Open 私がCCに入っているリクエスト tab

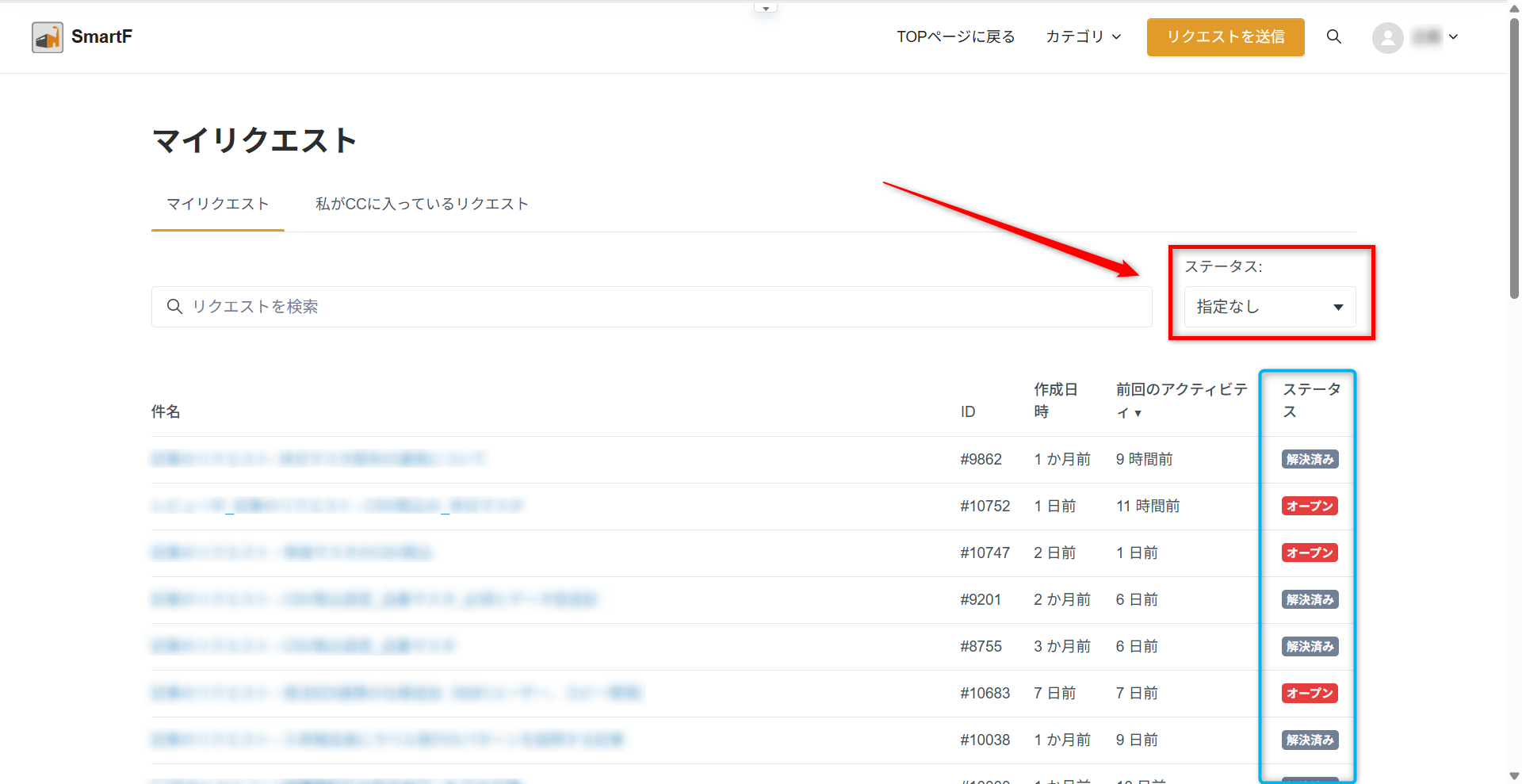coord(422,205)
